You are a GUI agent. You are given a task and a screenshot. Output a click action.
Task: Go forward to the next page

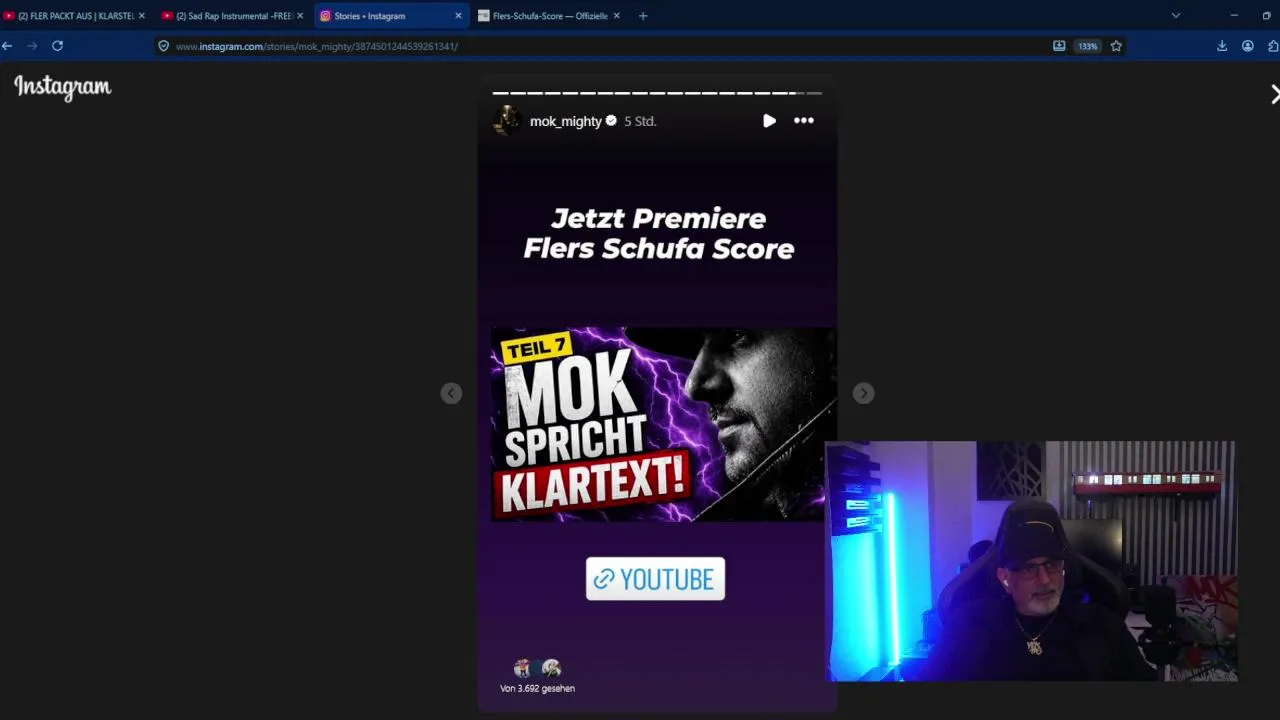pos(32,46)
